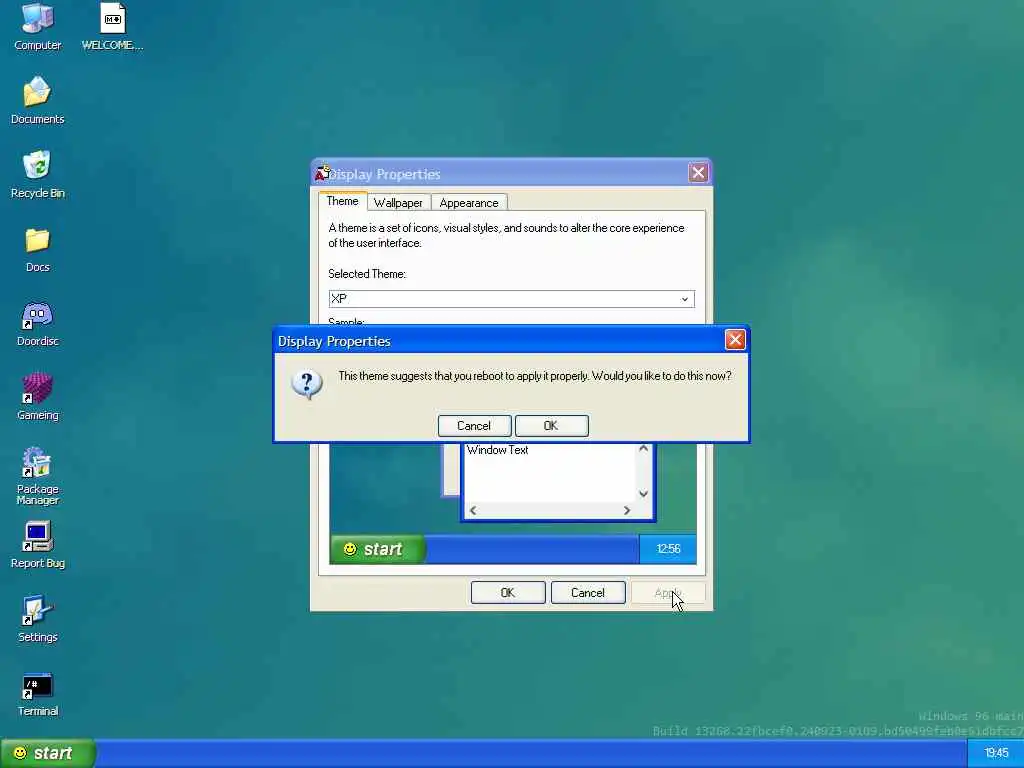Click the start button on taskbar
Viewport: 1024px width, 768px height.
click(48, 754)
